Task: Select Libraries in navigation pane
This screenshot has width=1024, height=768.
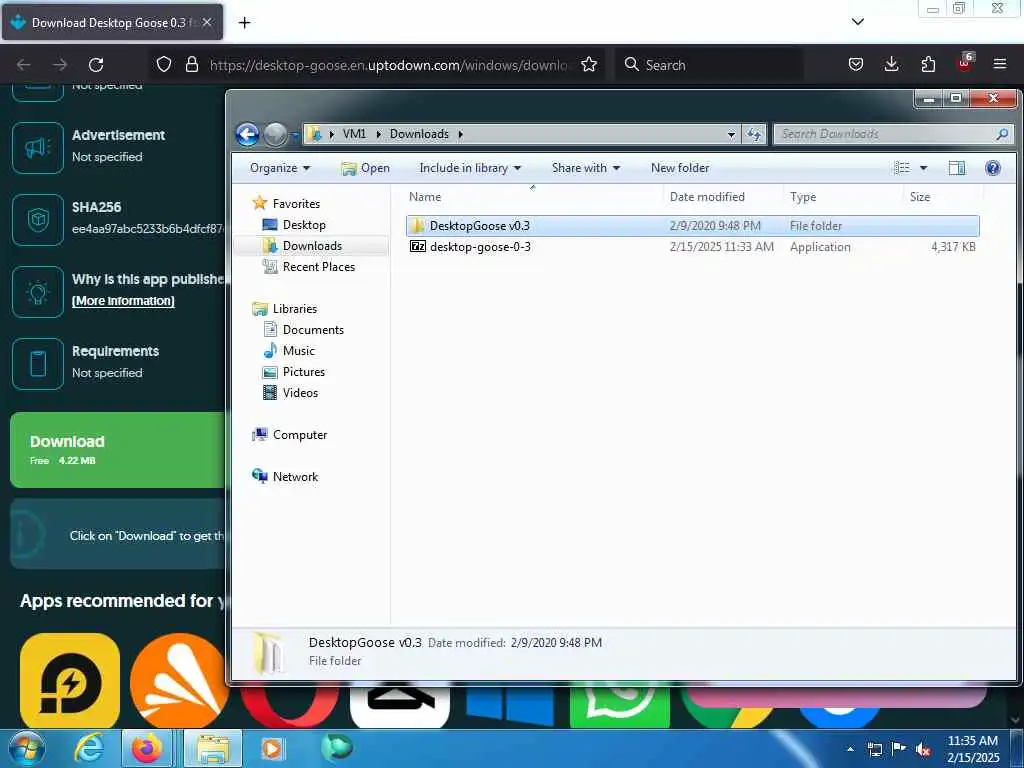Action: coord(295,309)
